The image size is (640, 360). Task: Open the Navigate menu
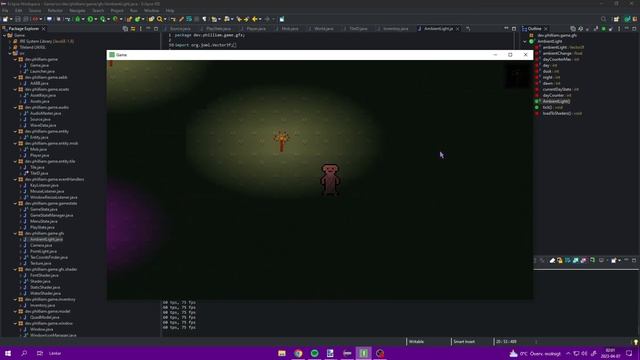(x=77, y=11)
